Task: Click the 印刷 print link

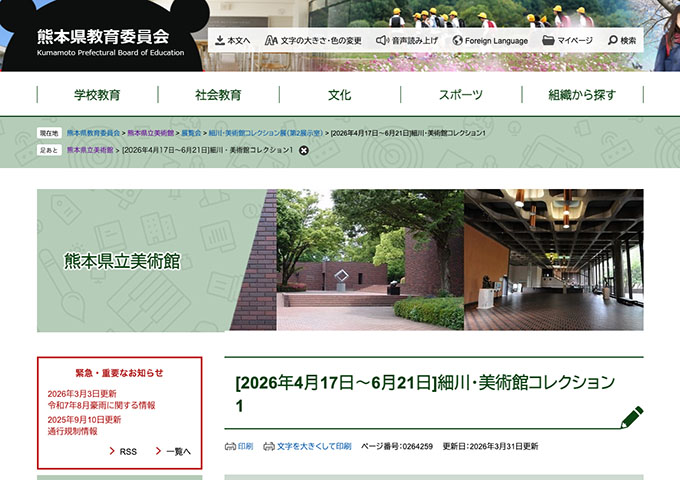Action: click(245, 446)
